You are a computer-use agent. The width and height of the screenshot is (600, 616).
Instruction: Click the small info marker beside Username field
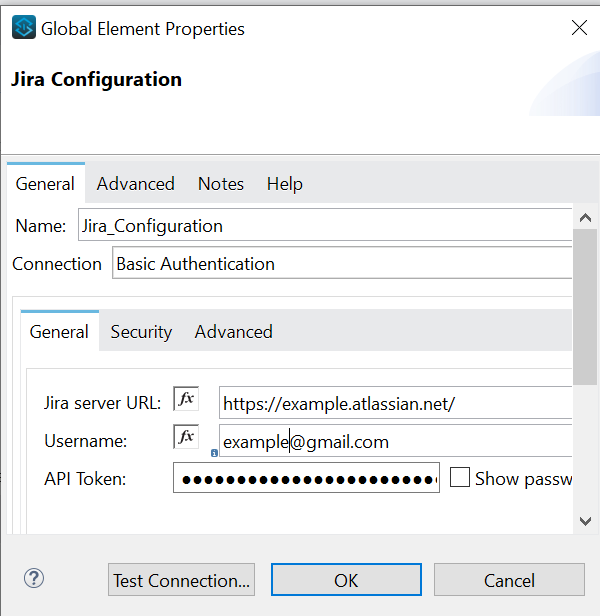214,452
